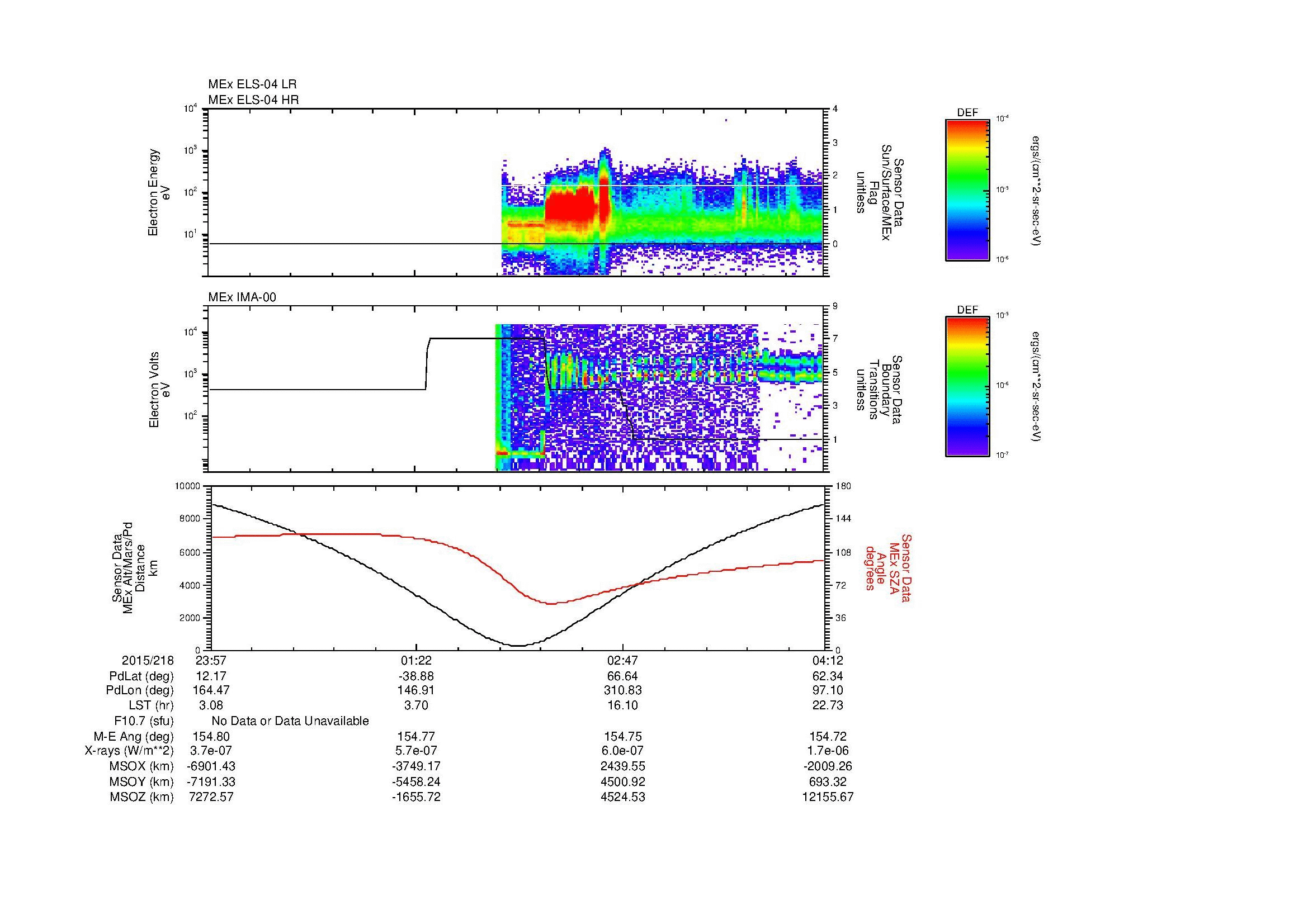Click the 'PdLat (deg)' row label

141,676
